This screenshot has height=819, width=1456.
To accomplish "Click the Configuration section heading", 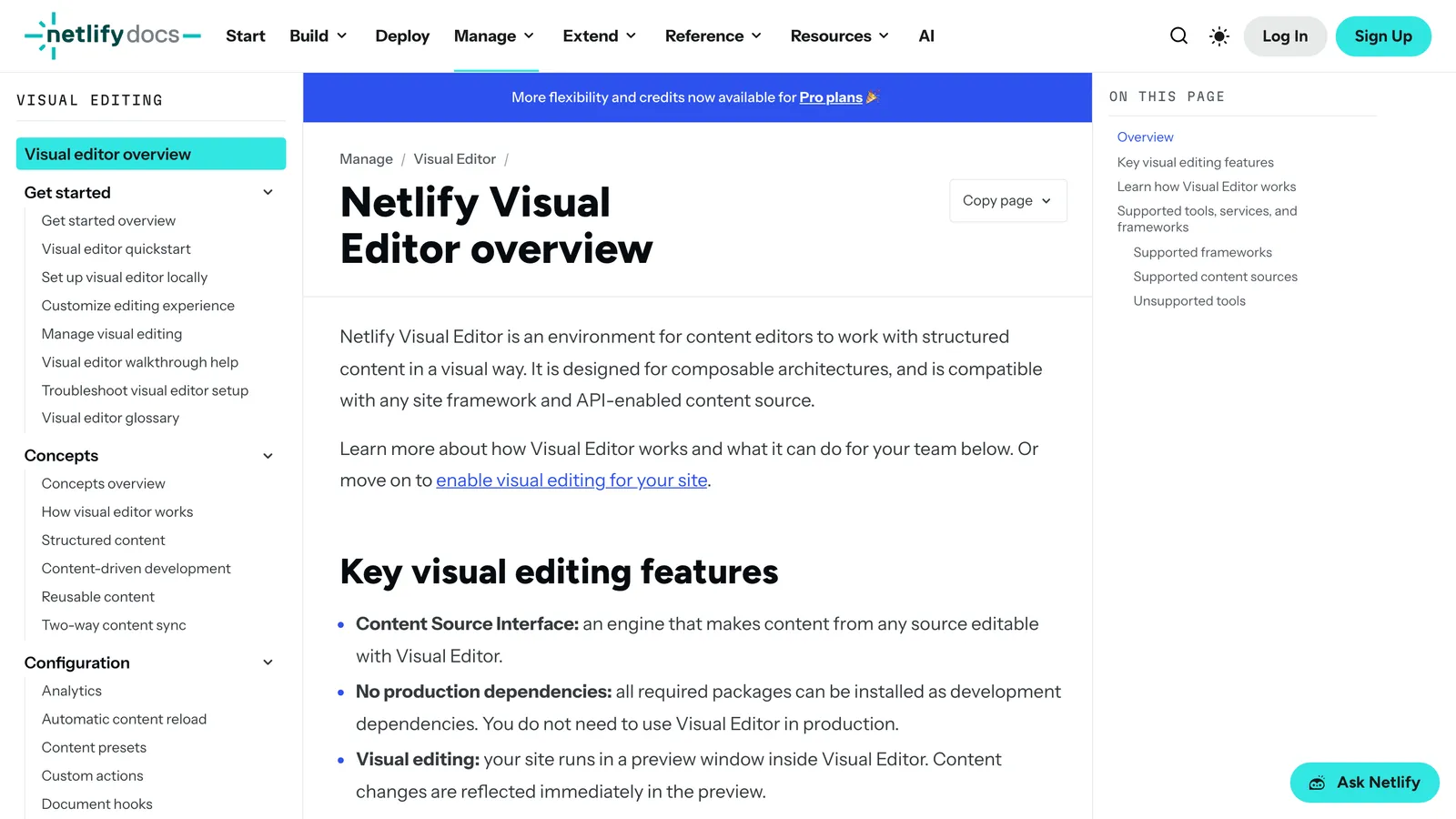I will [x=77, y=663].
